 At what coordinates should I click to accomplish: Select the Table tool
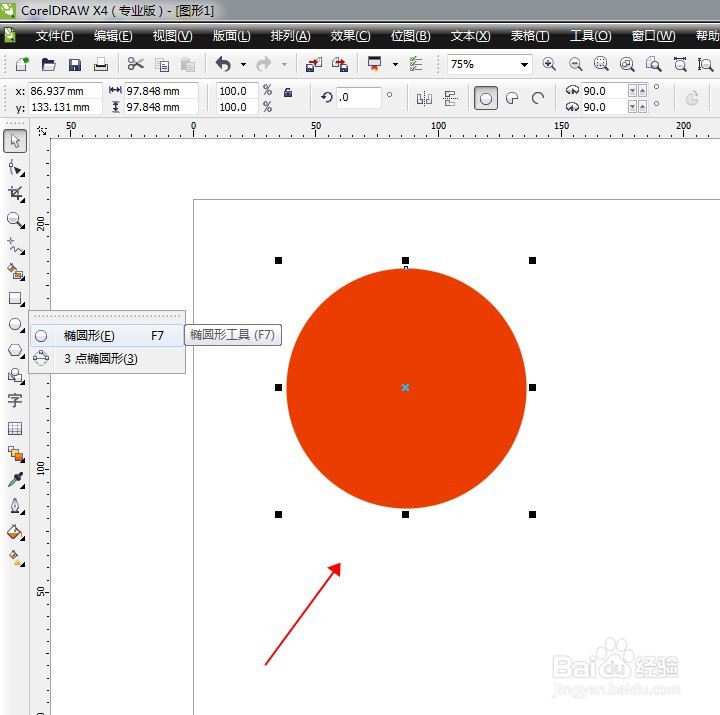pos(15,428)
